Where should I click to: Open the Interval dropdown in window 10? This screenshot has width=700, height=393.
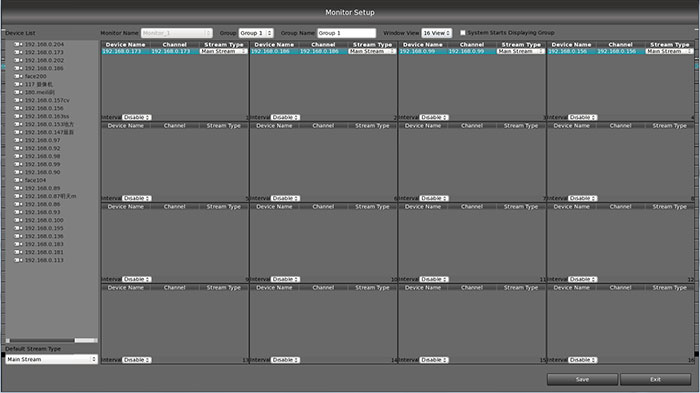click(x=285, y=279)
